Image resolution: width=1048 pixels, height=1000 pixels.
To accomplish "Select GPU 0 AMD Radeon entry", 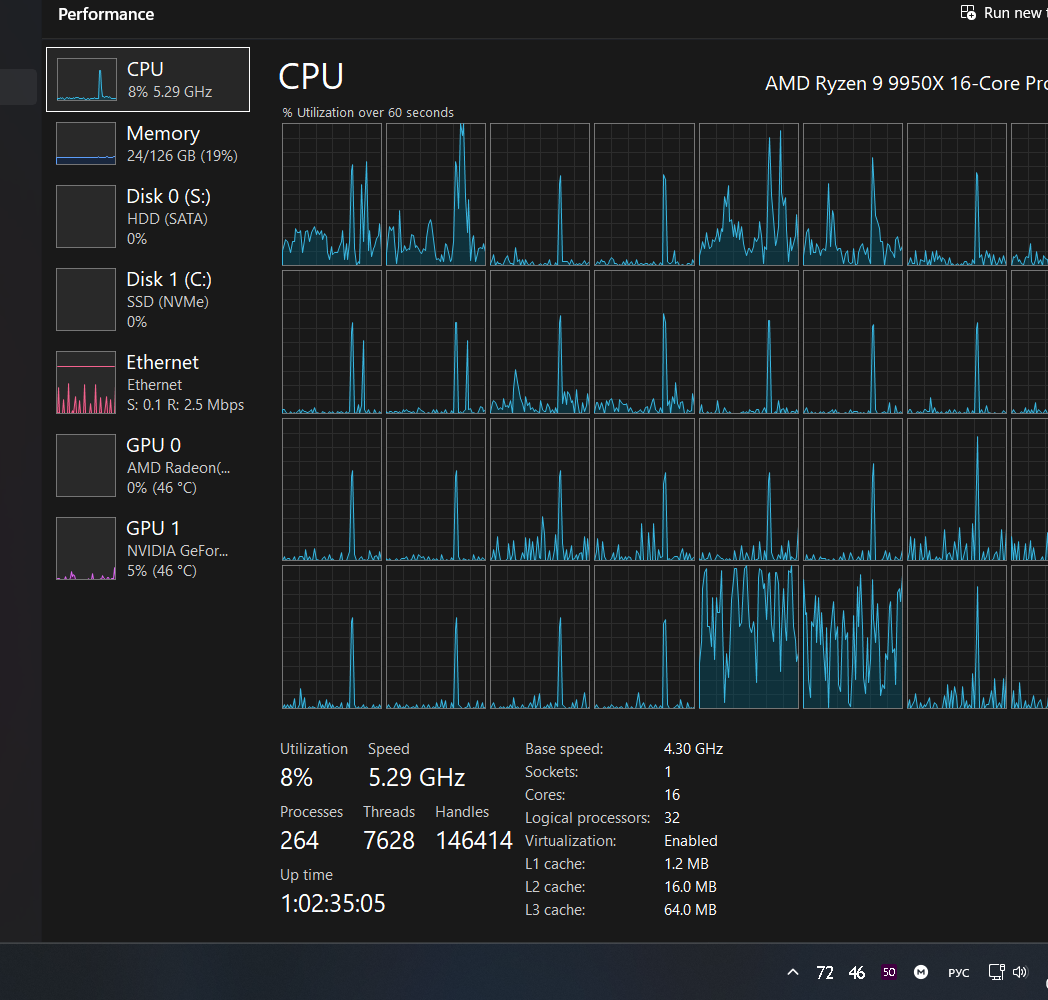I will [148, 465].
